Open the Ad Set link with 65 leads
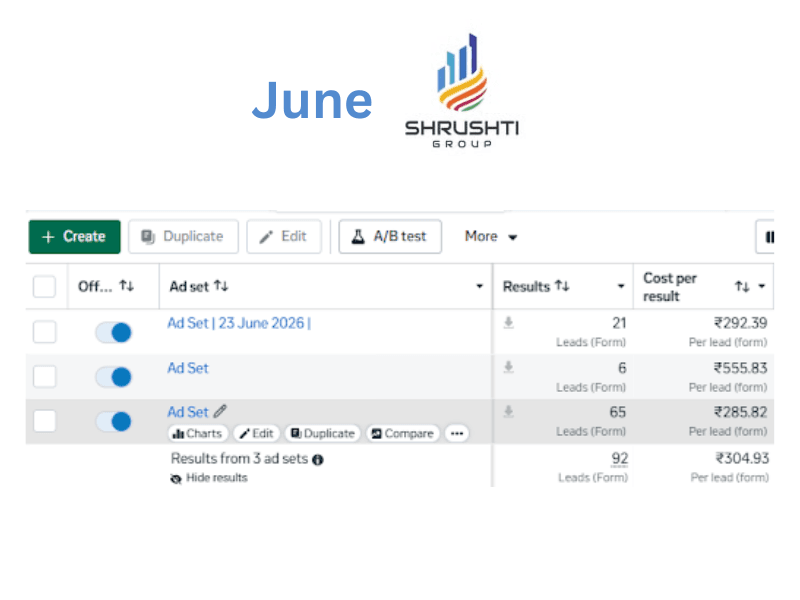Screen dimensions: 800x600 point(188,412)
